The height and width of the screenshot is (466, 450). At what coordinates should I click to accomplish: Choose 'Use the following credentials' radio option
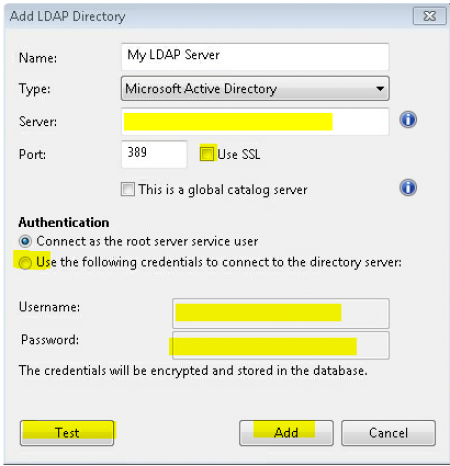[x=25, y=263]
